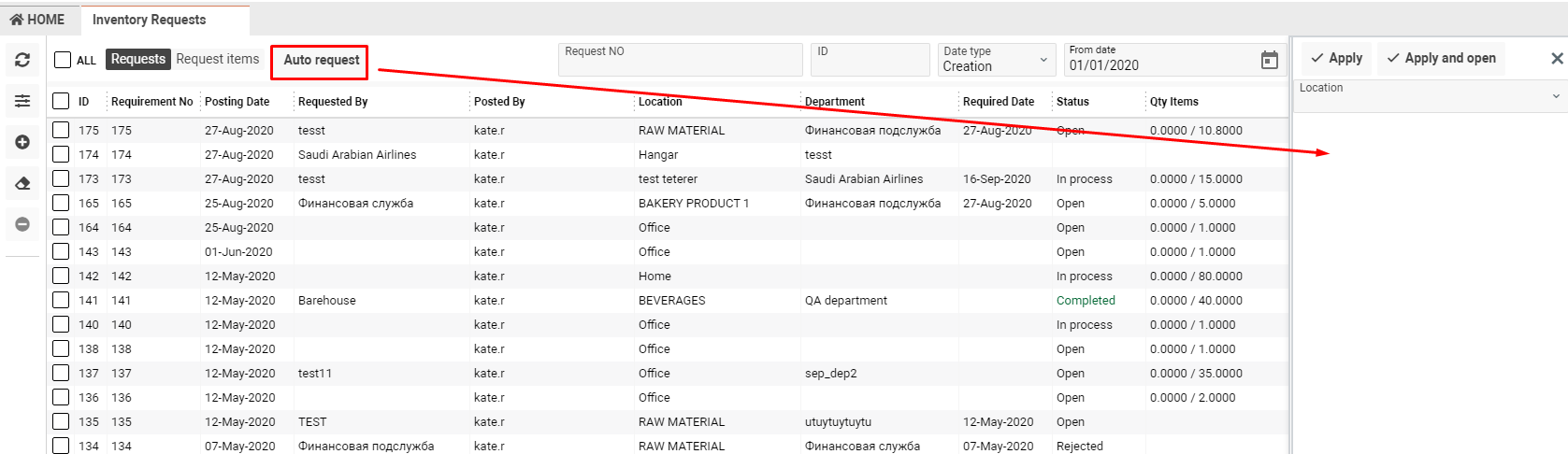Open the From date calendar picker icon
Screen dimensions: 1568x454
click(1269, 61)
